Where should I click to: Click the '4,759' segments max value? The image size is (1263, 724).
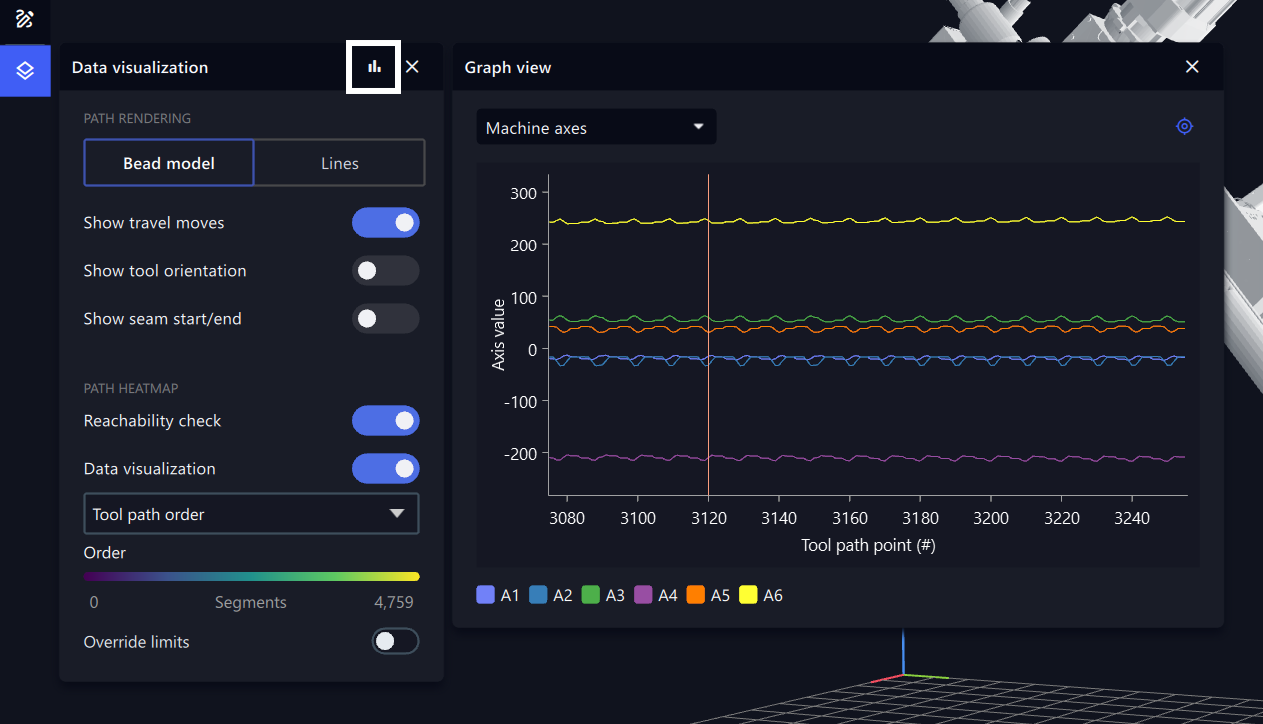point(394,602)
